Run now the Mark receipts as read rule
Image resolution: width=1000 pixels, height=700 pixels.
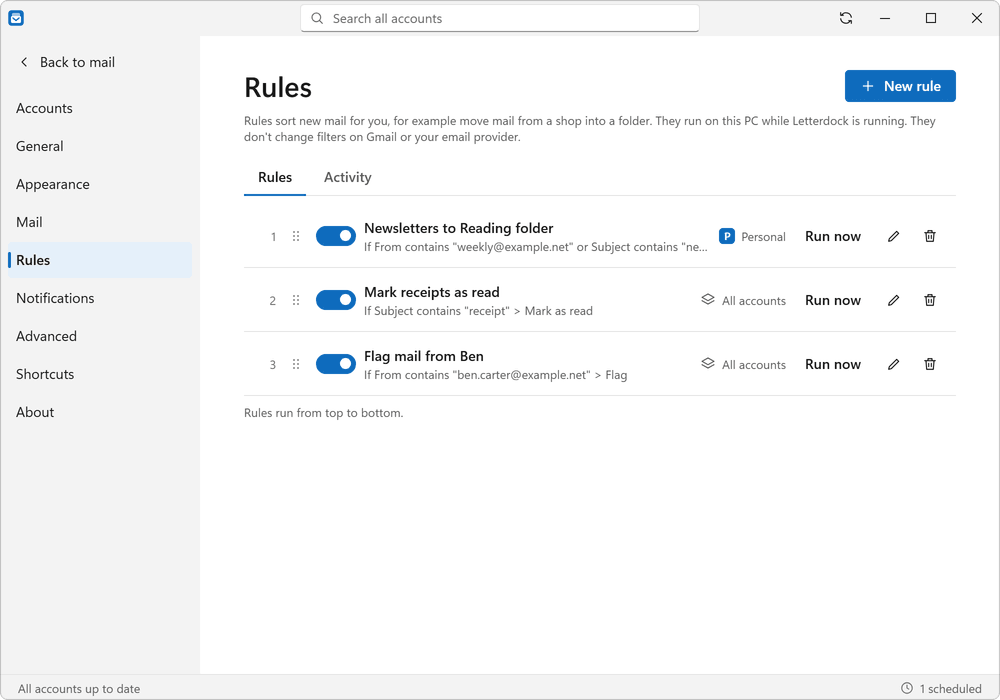[x=833, y=300]
